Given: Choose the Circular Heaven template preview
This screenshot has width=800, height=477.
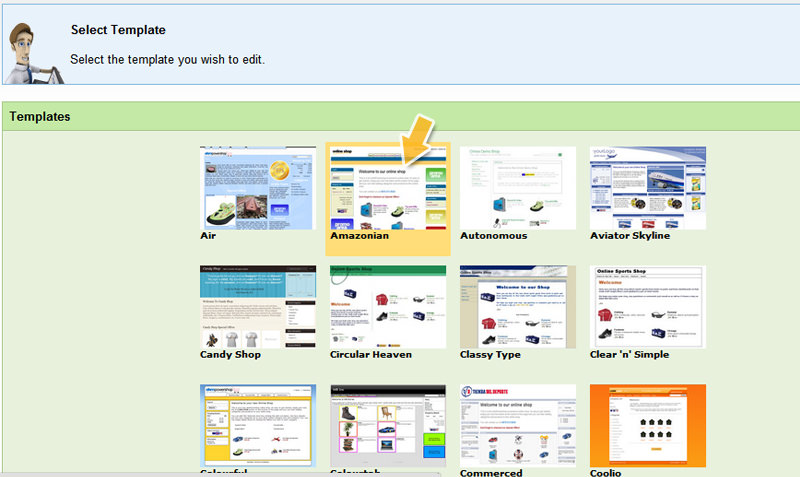Looking at the screenshot, I should (x=388, y=307).
